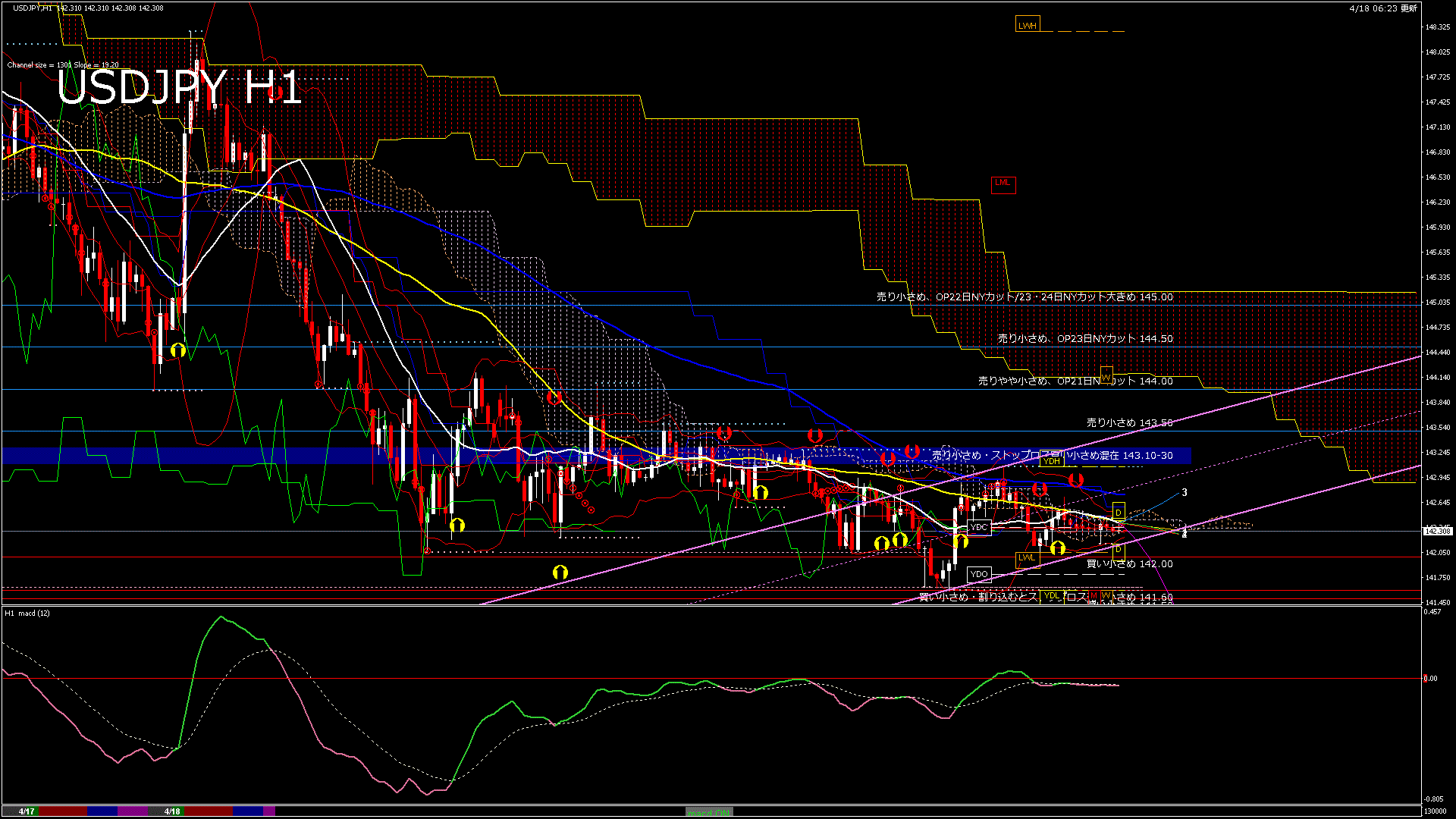Click the Channel size slope info text
The width and height of the screenshot is (1456, 819).
[63, 65]
